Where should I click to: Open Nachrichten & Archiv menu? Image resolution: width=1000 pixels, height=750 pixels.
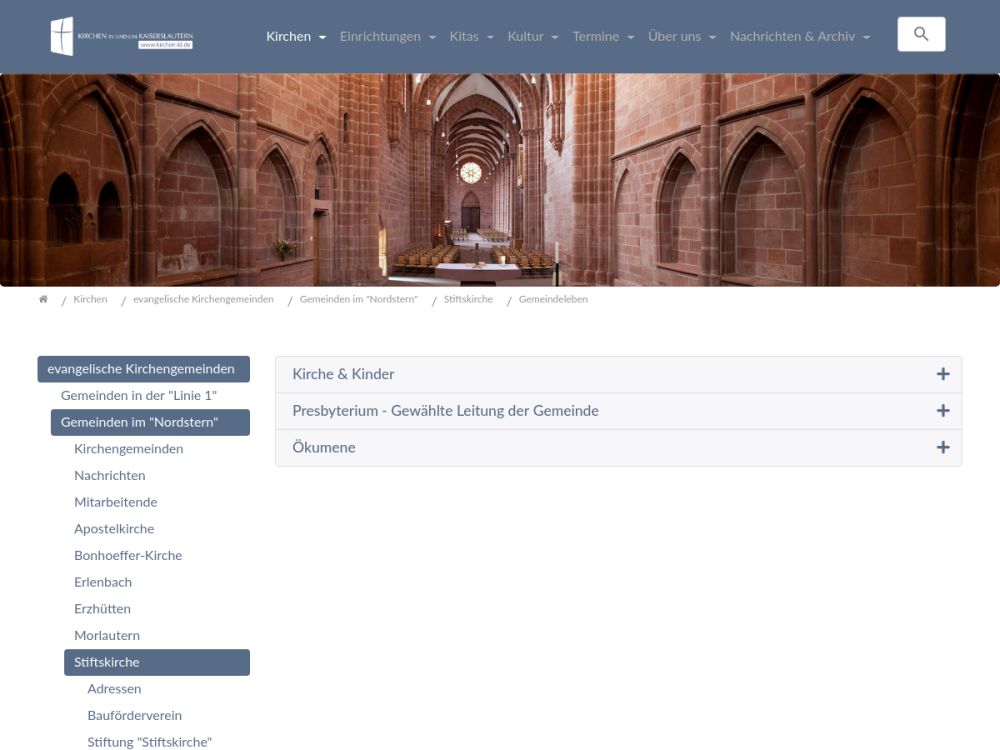[799, 37]
